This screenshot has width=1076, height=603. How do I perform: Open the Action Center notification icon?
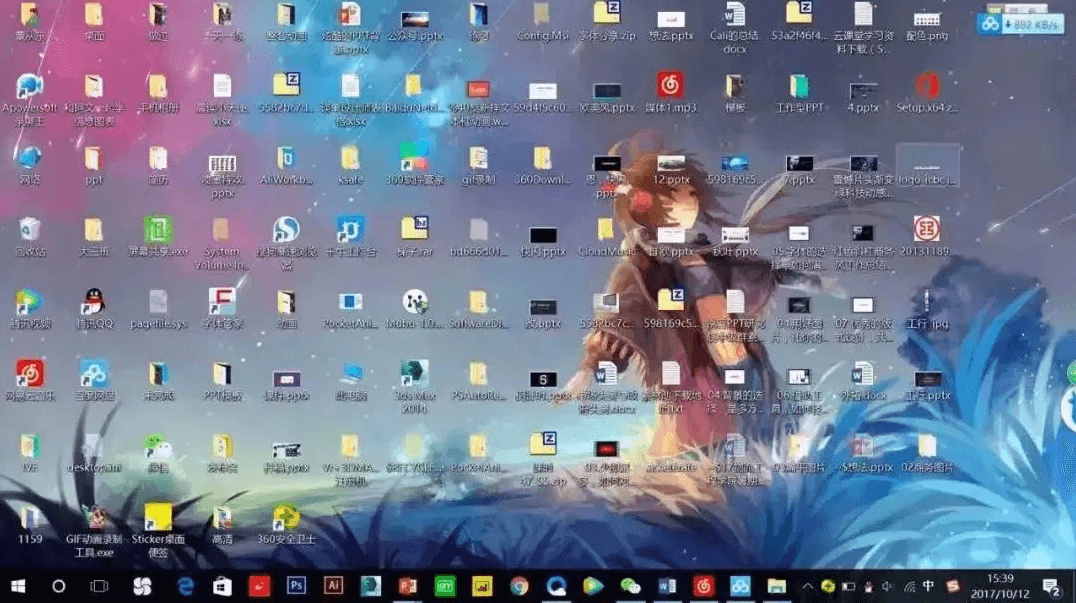pyautogui.click(x=1051, y=585)
